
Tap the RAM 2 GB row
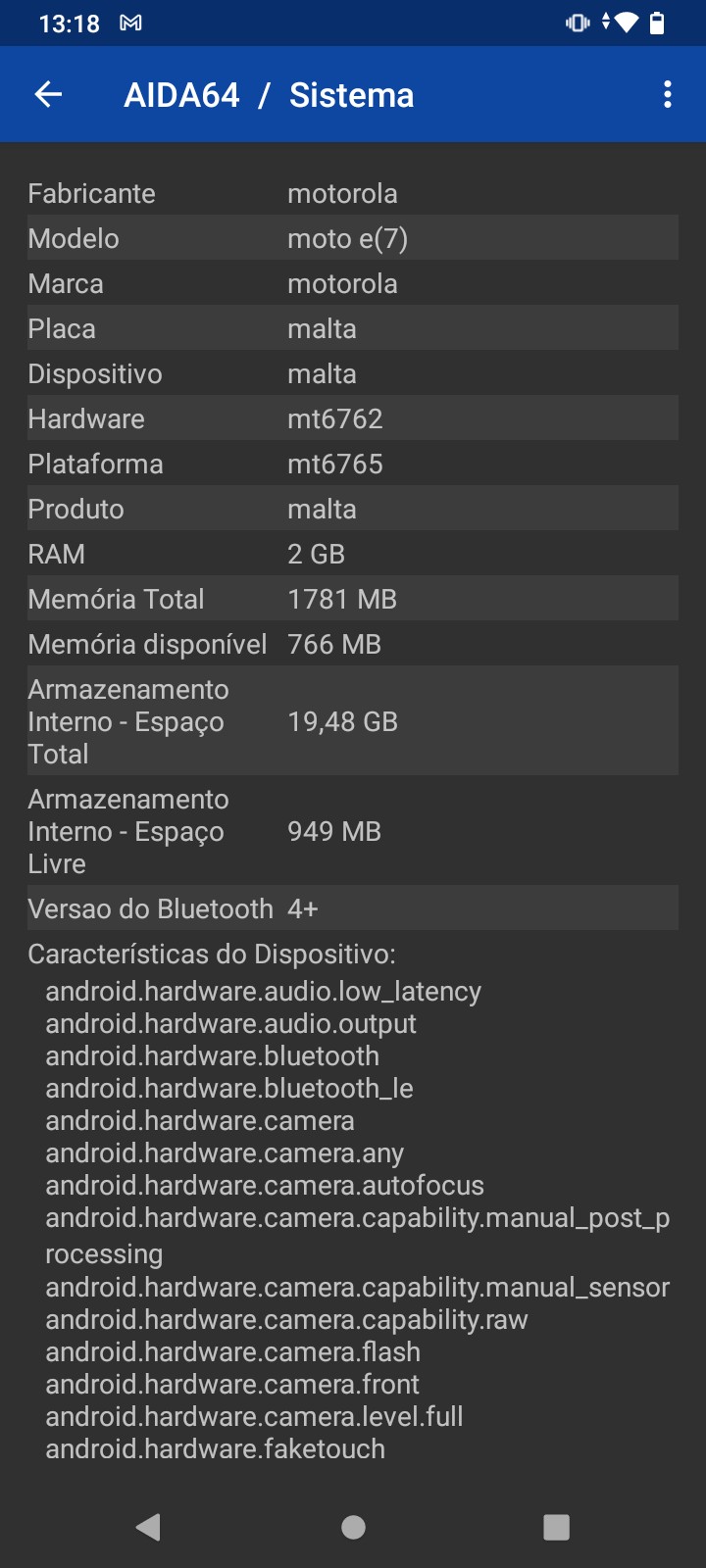(x=352, y=554)
